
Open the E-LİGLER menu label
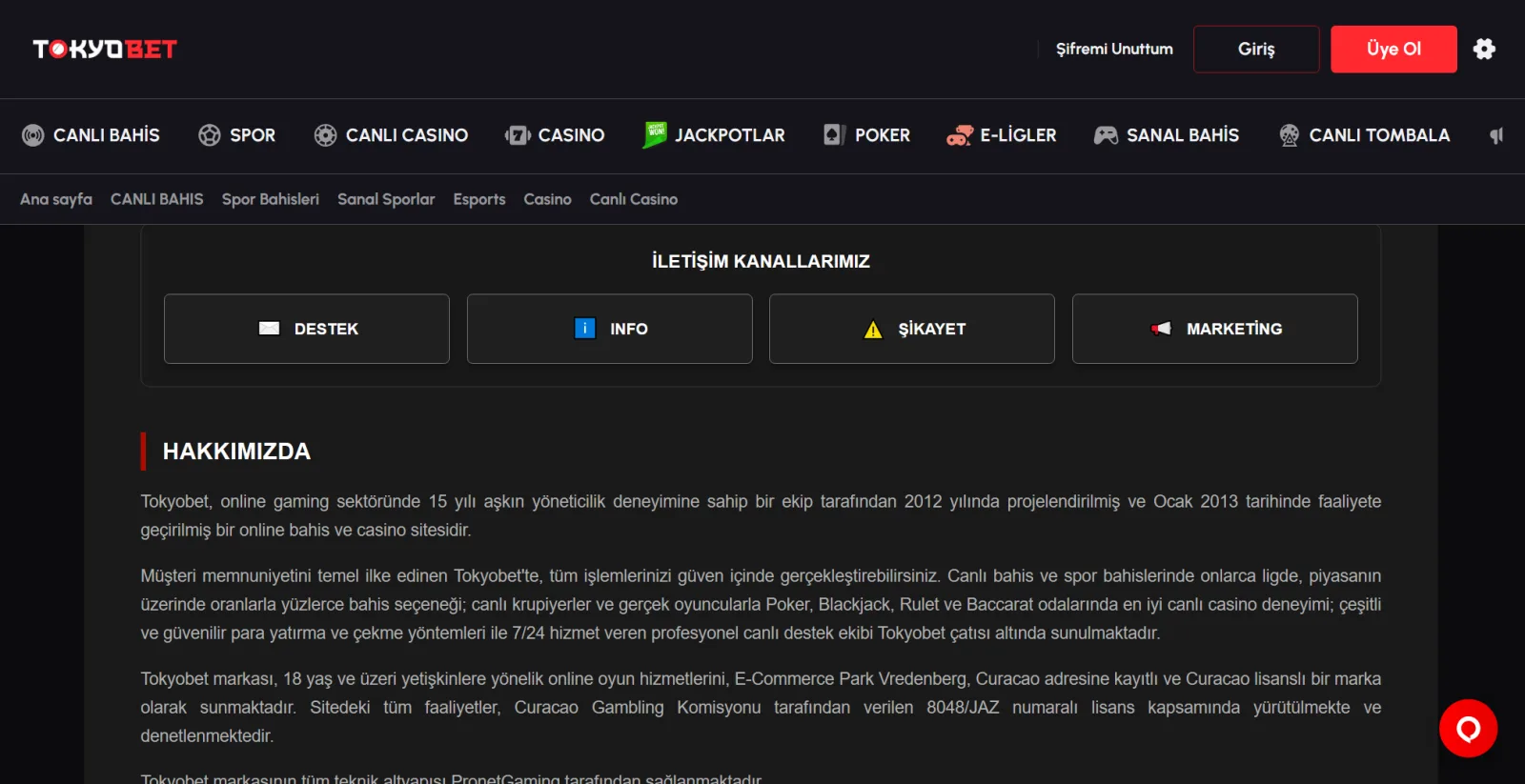[x=1018, y=135]
